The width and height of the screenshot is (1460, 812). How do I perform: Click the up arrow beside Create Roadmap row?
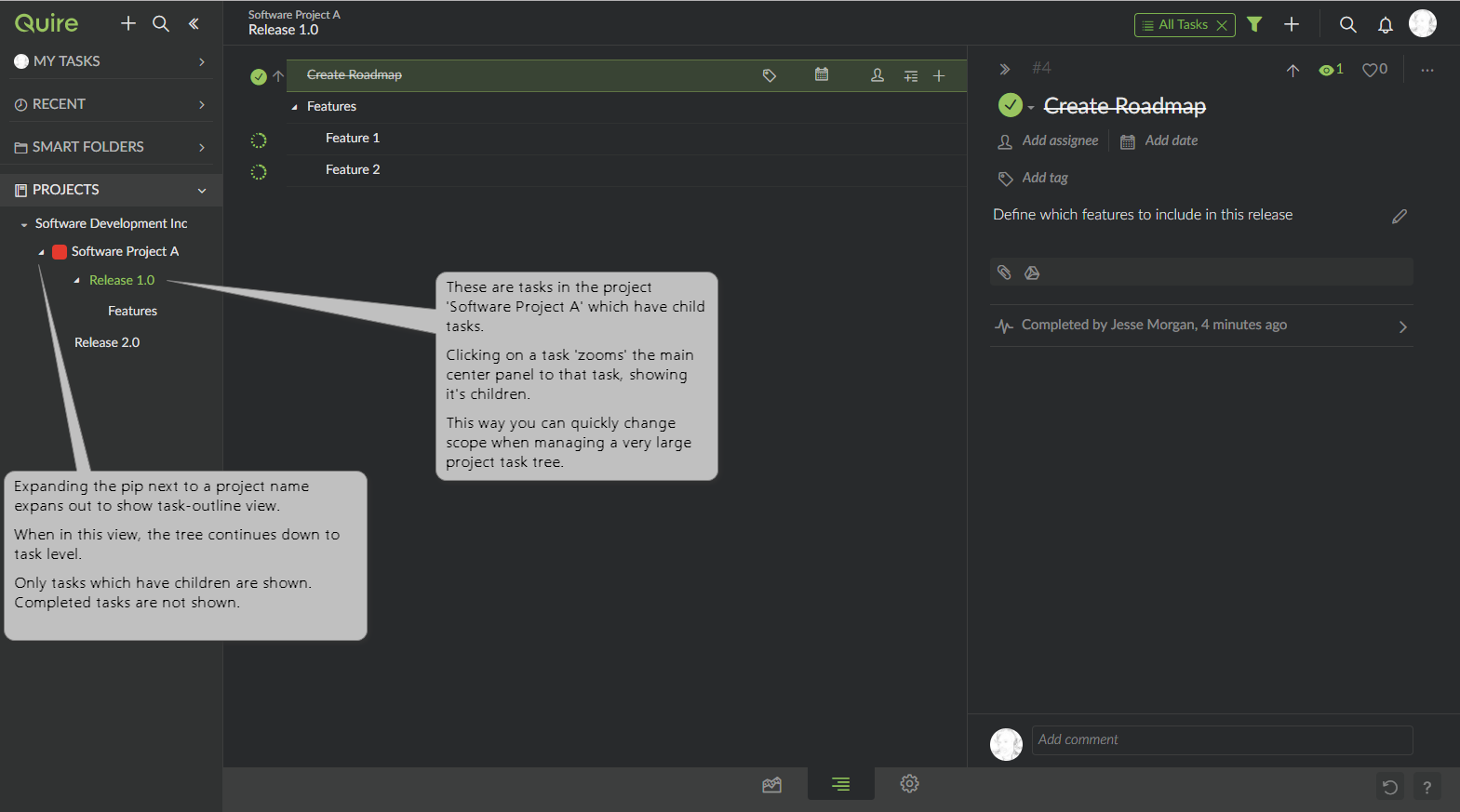click(x=278, y=76)
